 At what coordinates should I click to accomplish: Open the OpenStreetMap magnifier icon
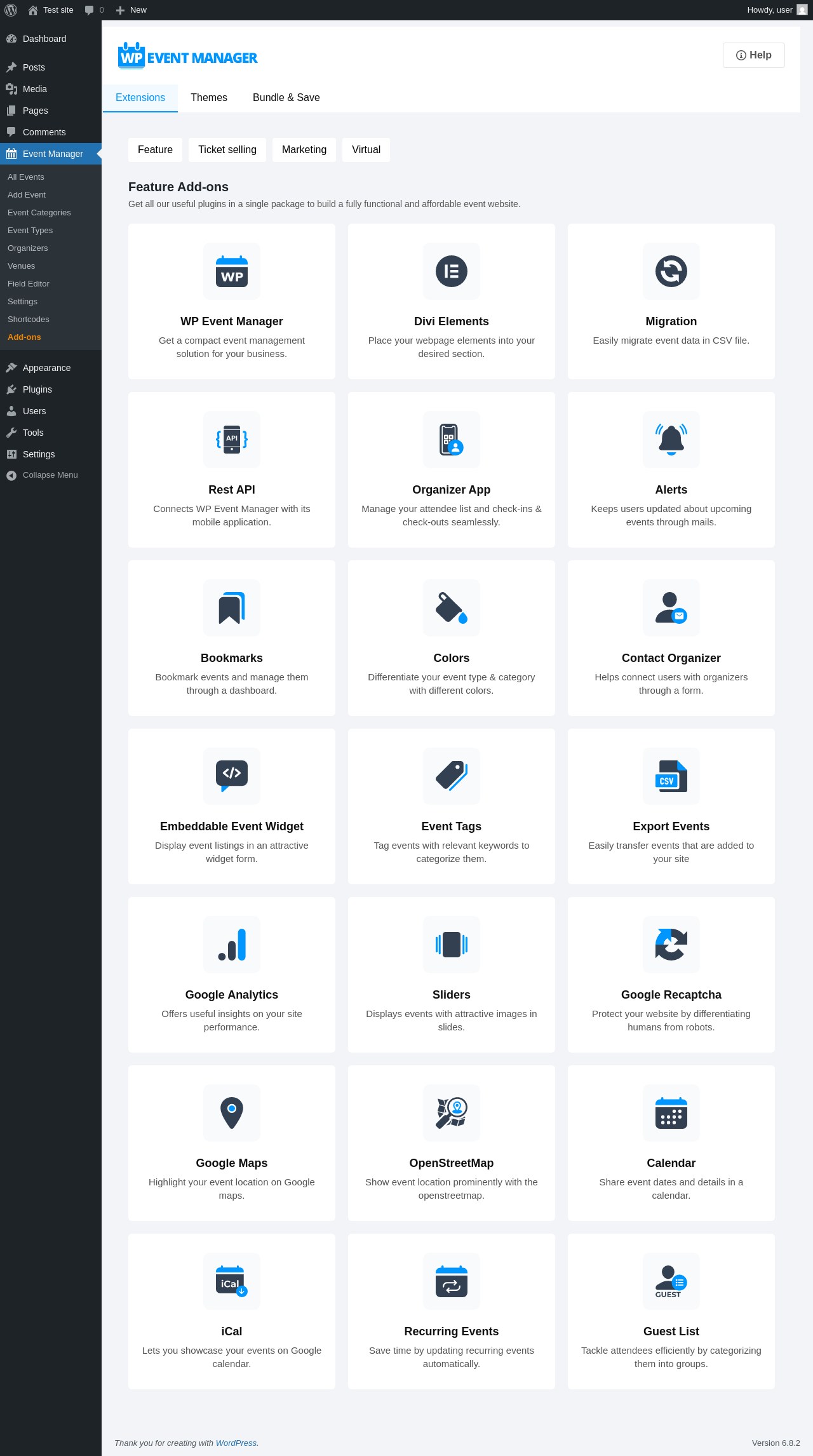click(x=452, y=1113)
